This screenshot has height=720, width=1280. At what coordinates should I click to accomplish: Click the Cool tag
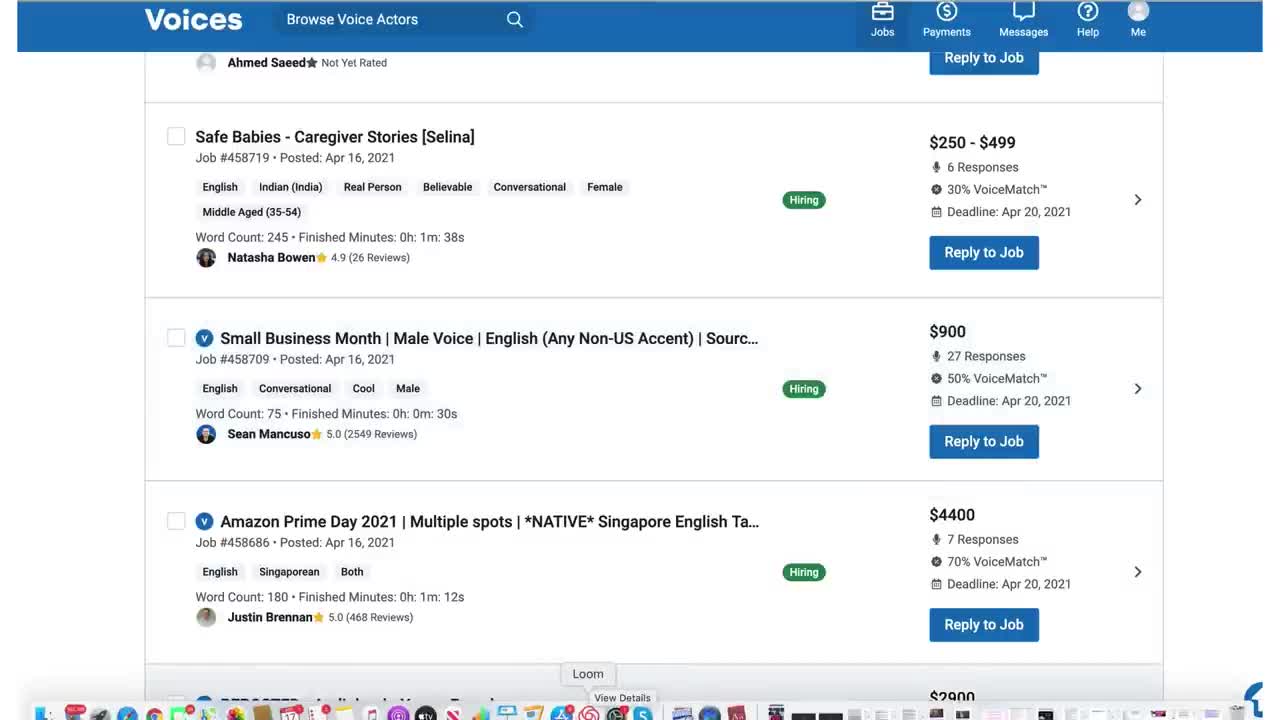364,388
